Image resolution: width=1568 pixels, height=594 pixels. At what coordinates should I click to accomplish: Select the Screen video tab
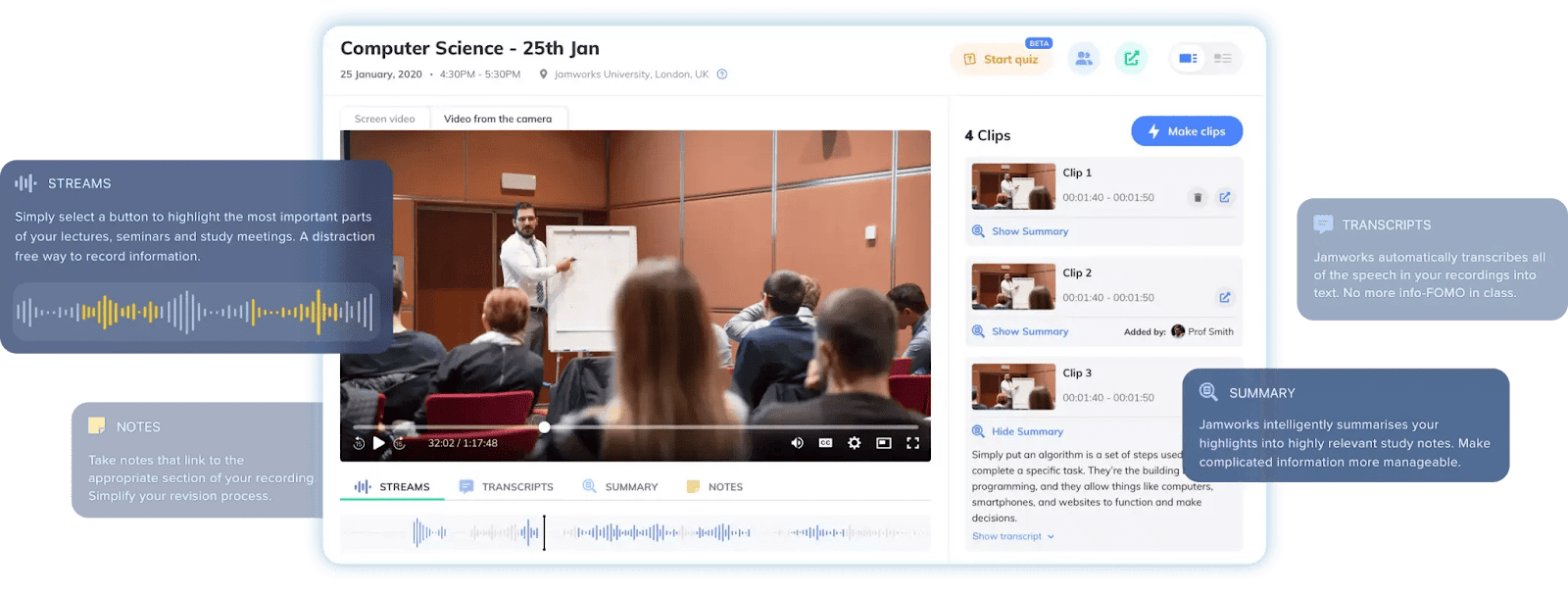(384, 119)
